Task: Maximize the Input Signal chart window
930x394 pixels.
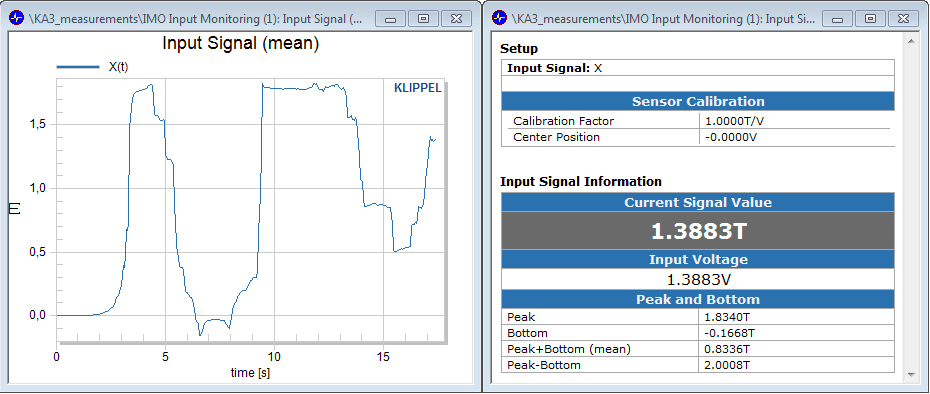Action: coord(423,19)
